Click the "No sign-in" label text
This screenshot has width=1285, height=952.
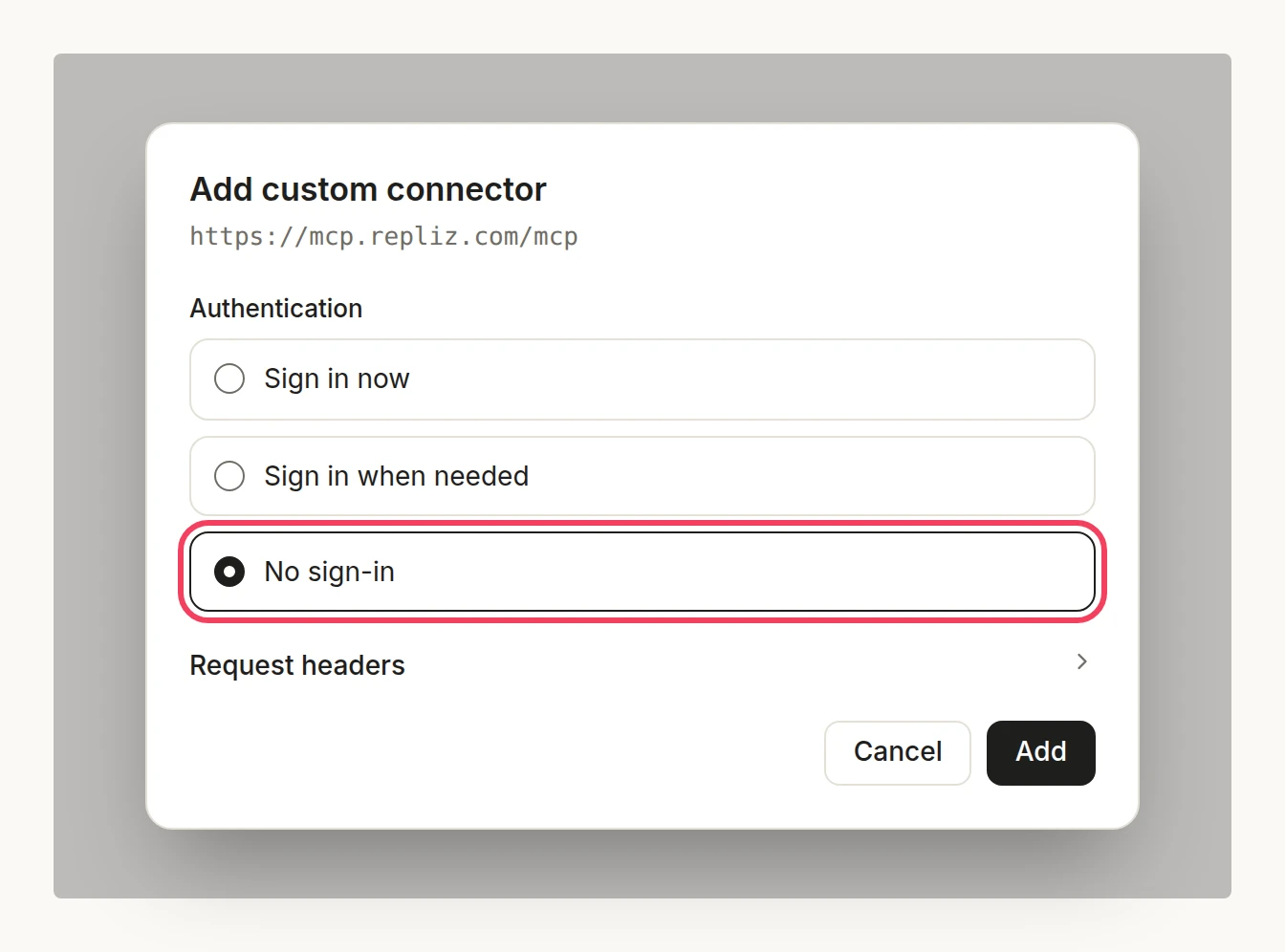(x=329, y=572)
